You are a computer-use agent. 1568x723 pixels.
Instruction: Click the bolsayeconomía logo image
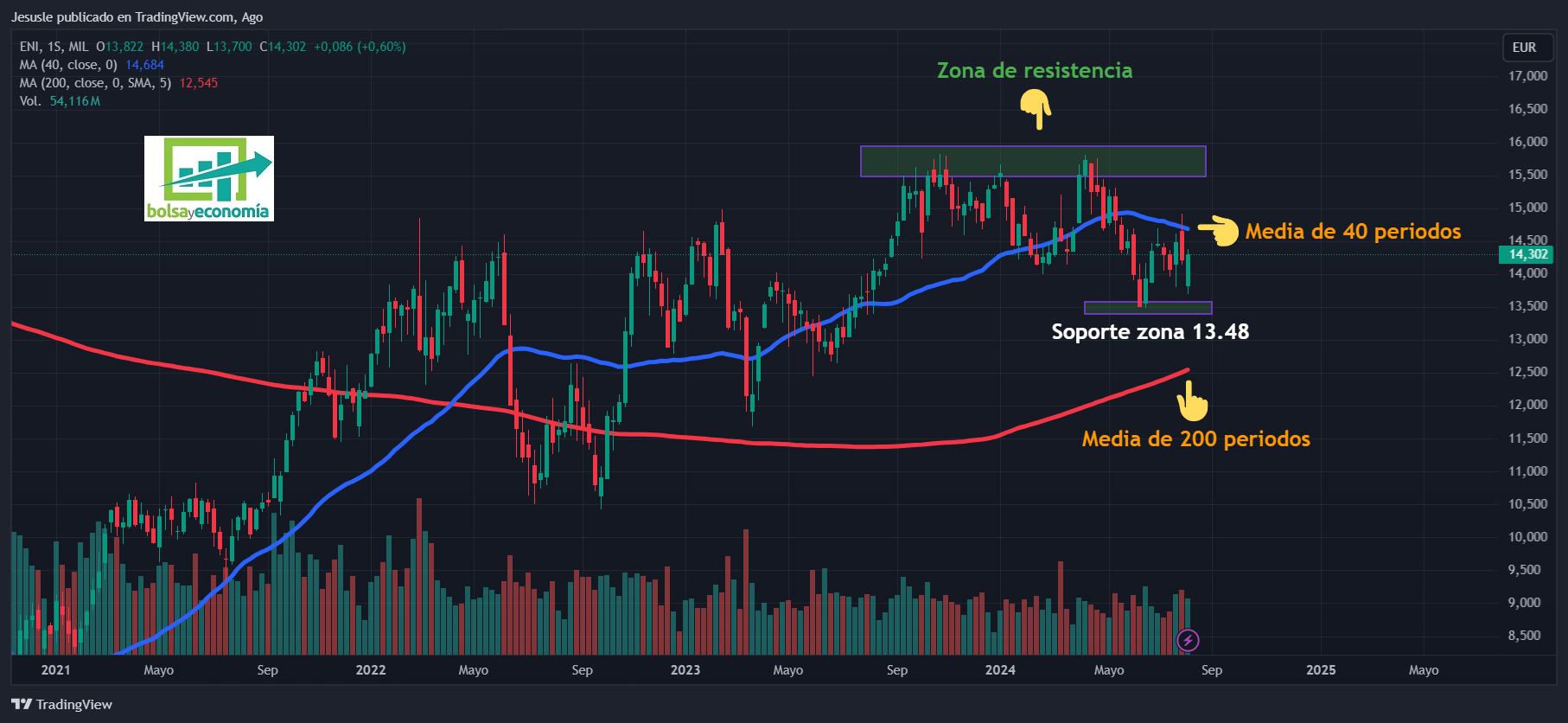tap(209, 178)
